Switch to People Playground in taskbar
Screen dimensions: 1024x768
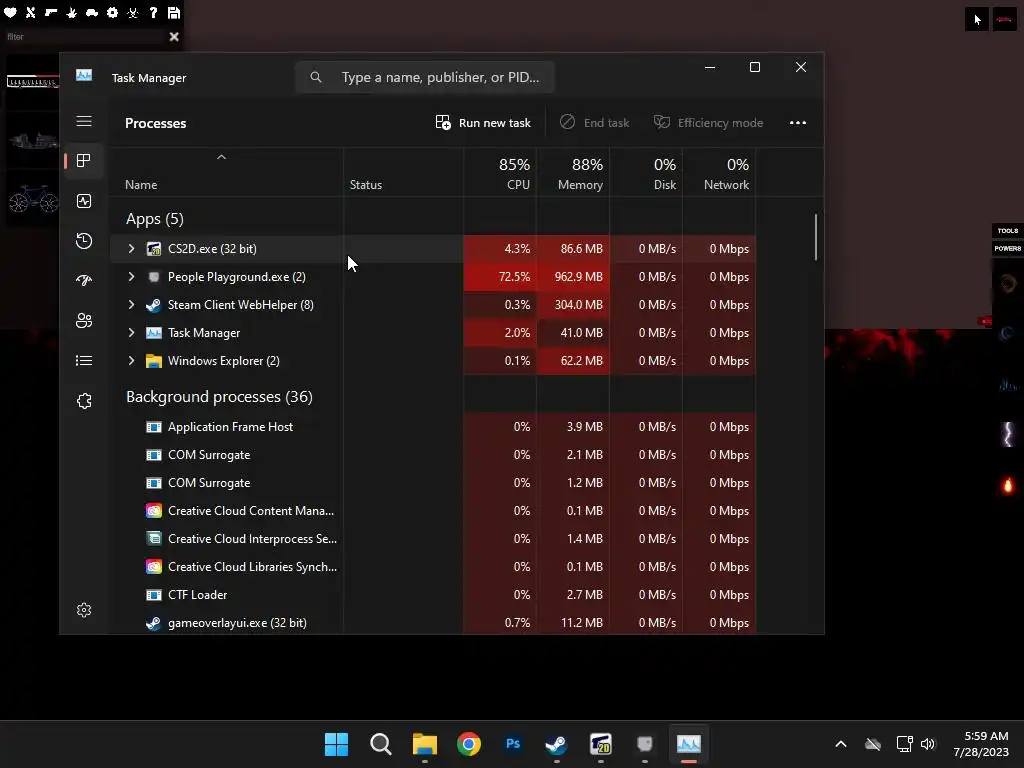pyautogui.click(x=645, y=744)
